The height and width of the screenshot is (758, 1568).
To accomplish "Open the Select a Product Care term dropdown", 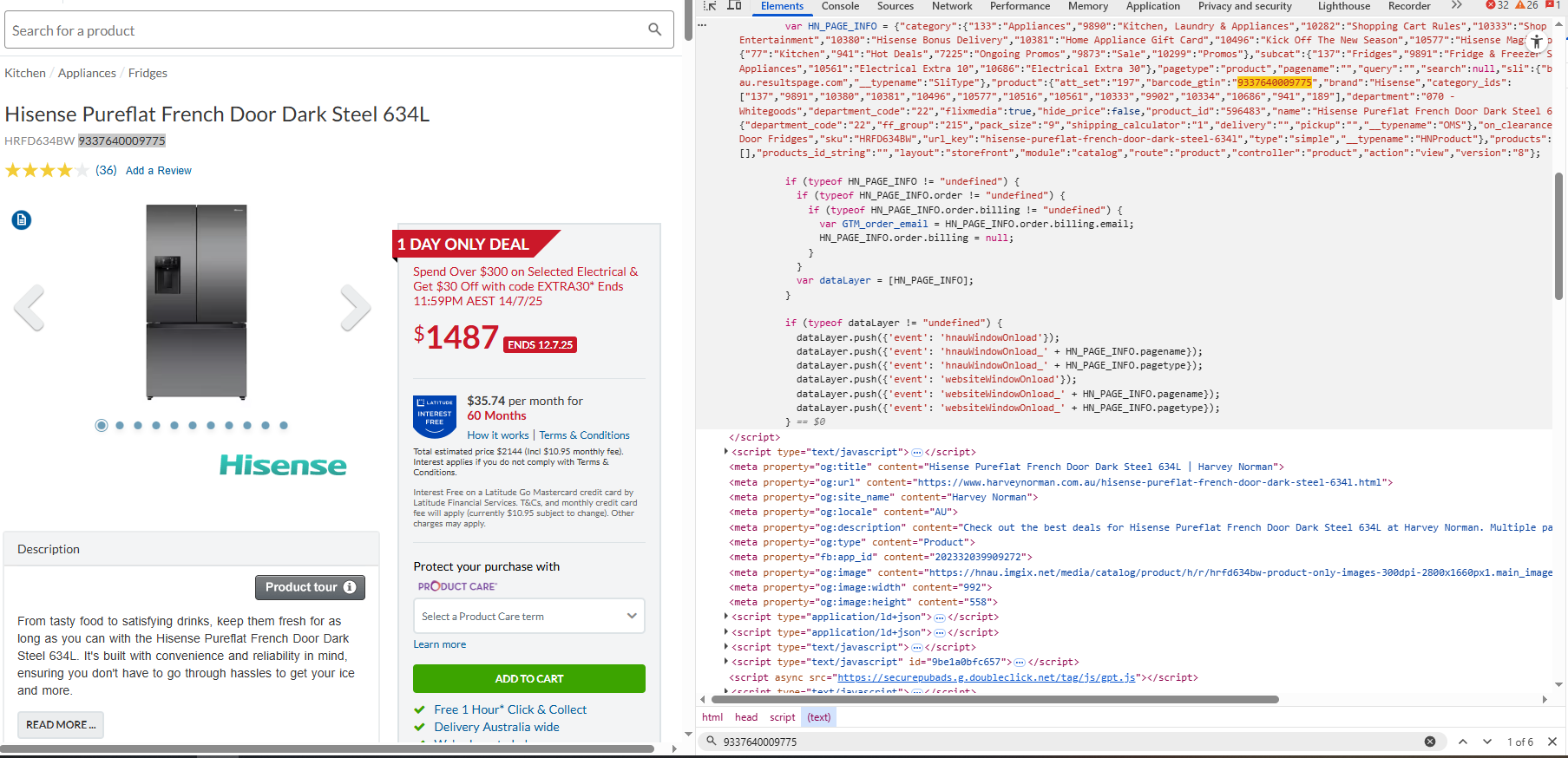I will pyautogui.click(x=529, y=617).
